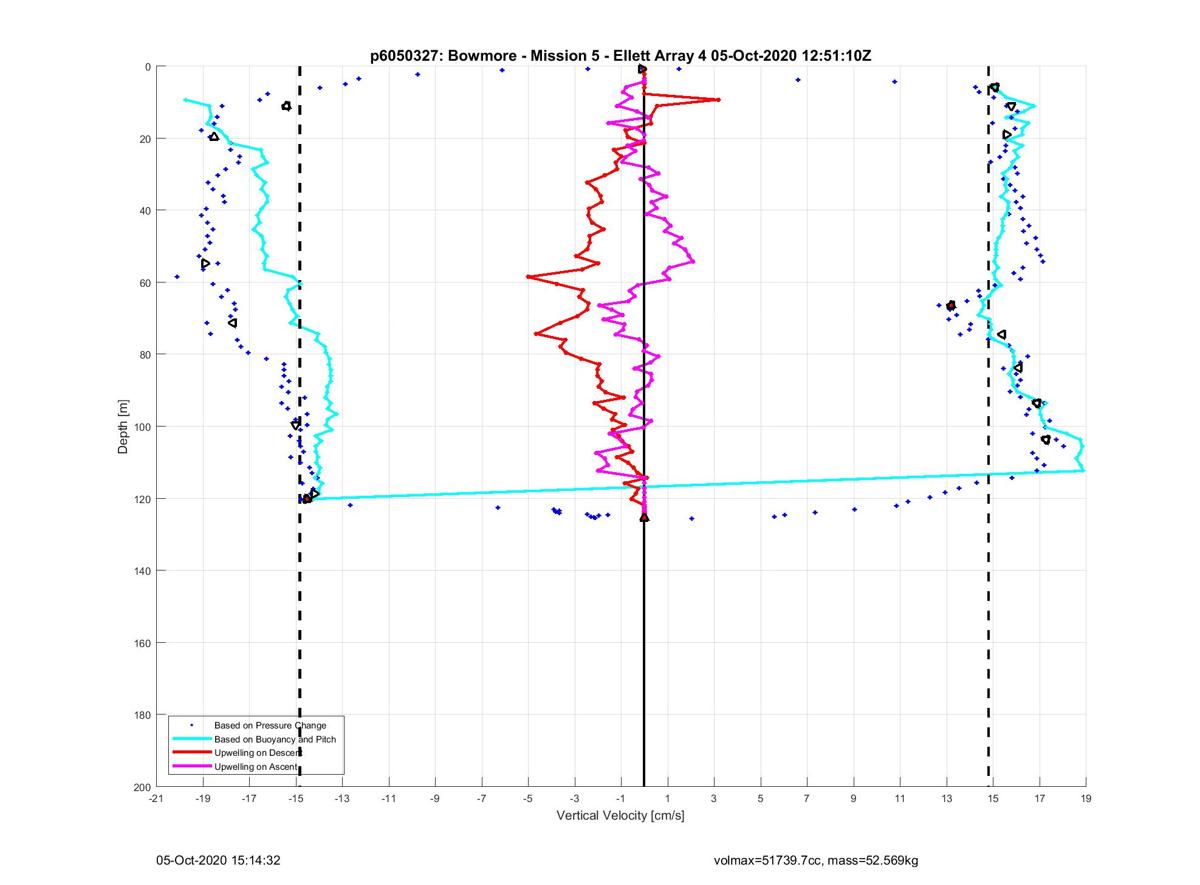1200x885 pixels.
Task: Click the cyan line sample in the legend
Action: pos(191,739)
